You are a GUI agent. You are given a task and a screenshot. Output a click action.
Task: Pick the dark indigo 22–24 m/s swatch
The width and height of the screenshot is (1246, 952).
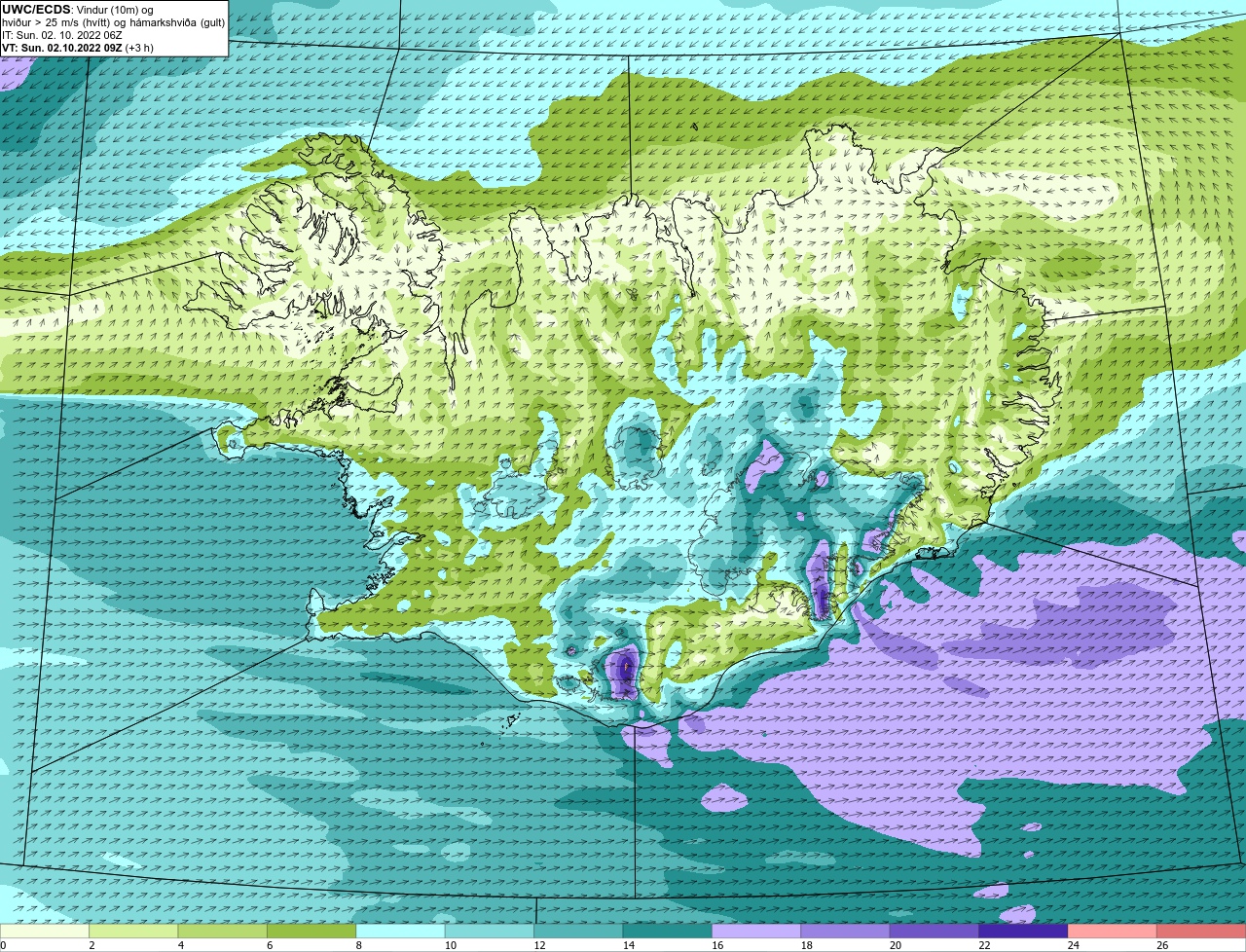click(x=1023, y=931)
